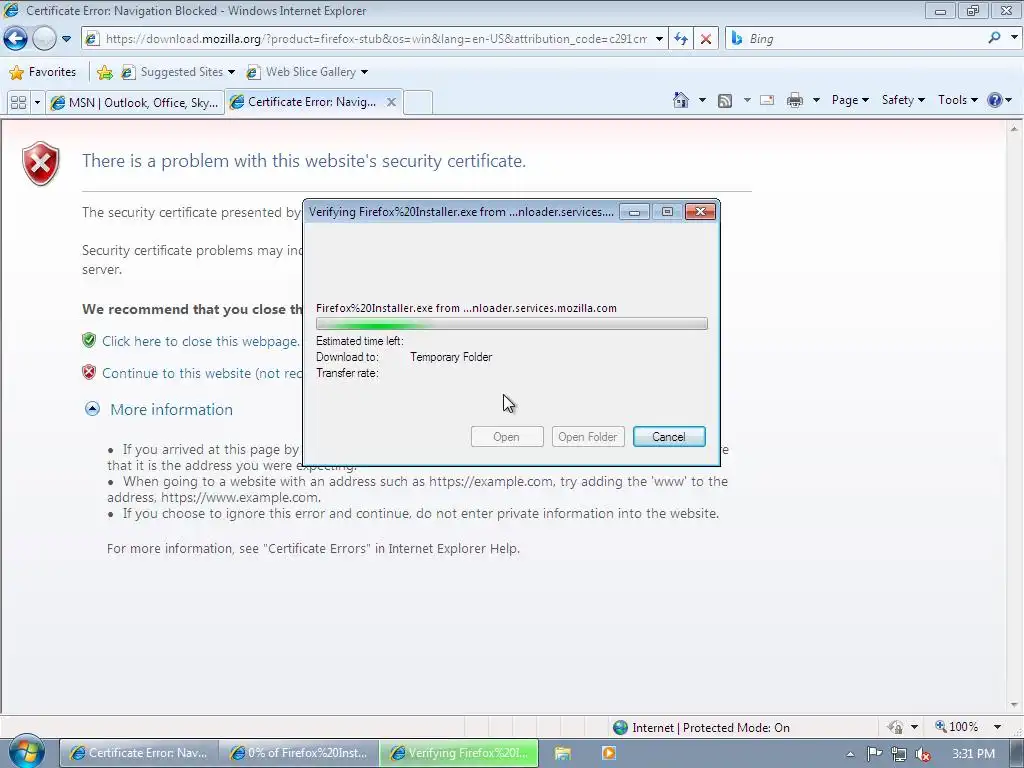
Task: Click the Action Center flag tray icon
Action: click(x=874, y=754)
